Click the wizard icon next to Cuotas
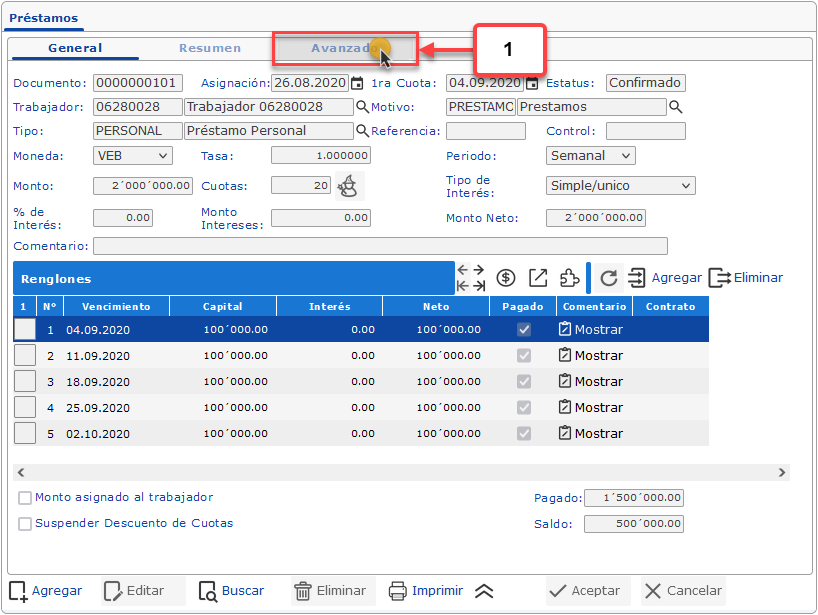This screenshot has height=615, width=818. point(348,185)
